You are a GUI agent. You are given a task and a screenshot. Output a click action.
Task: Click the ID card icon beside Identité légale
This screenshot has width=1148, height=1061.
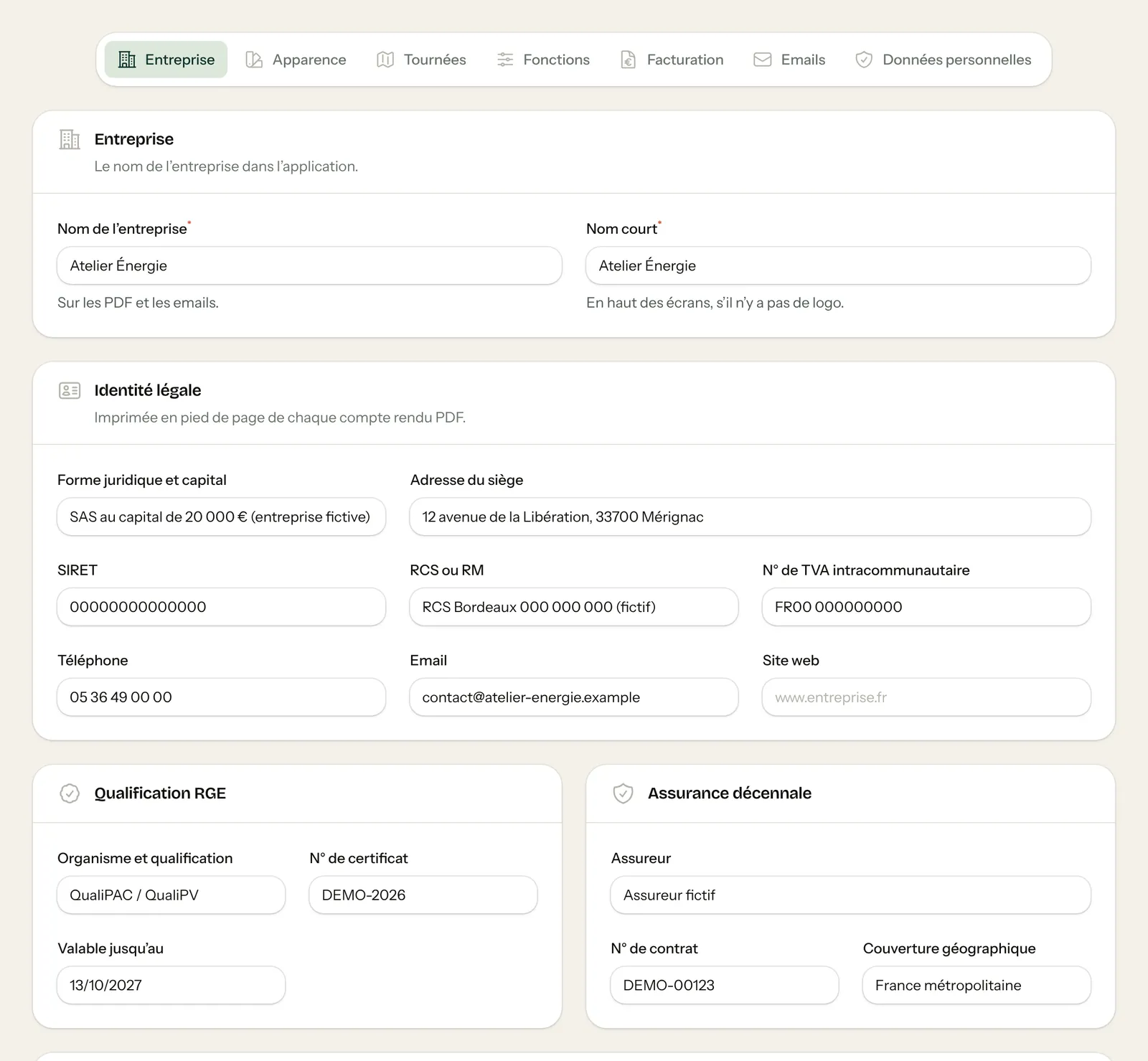(x=70, y=390)
